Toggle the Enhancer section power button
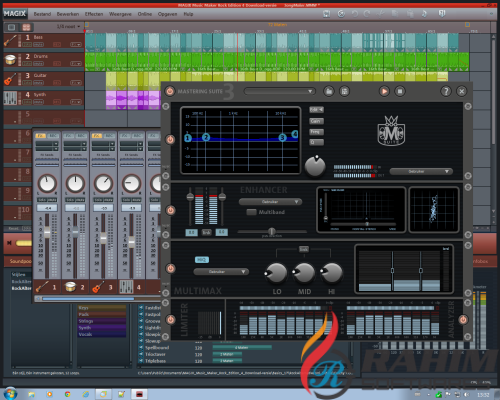500x400 pixels. coord(170,210)
